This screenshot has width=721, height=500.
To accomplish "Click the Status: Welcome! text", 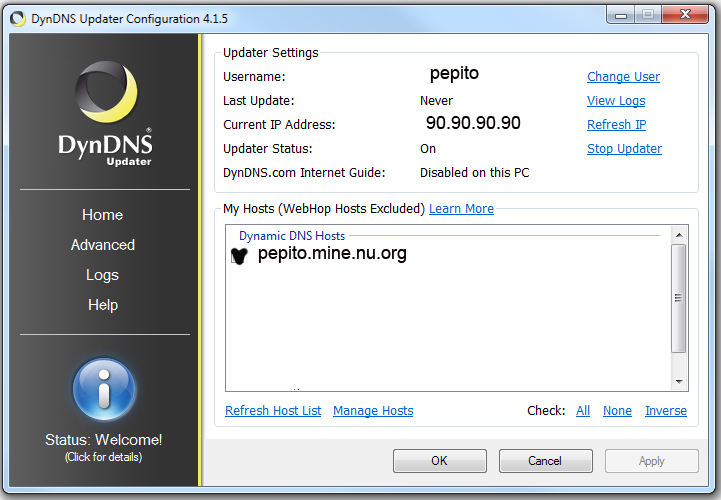I will pos(103,440).
